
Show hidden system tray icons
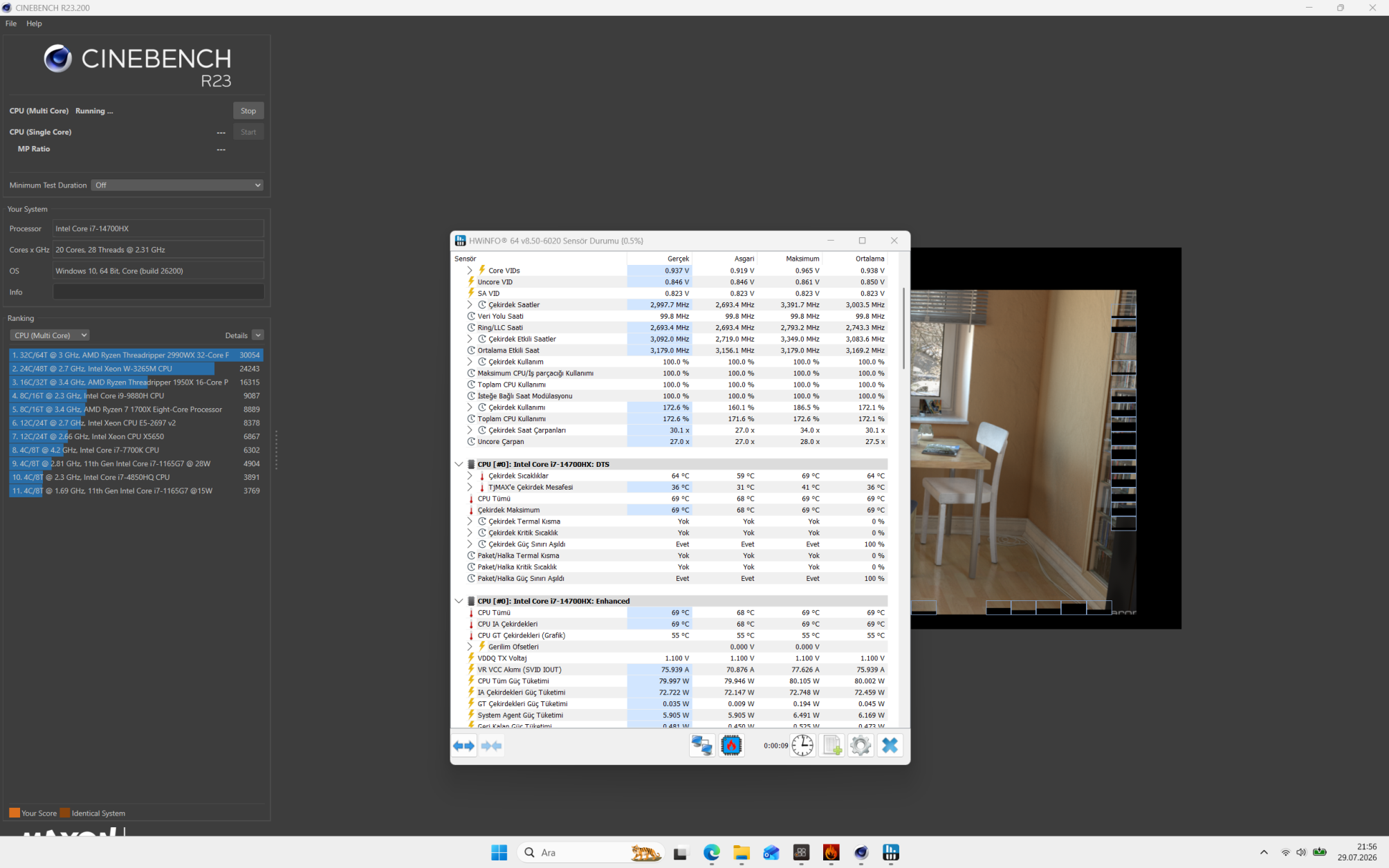tap(1264, 853)
